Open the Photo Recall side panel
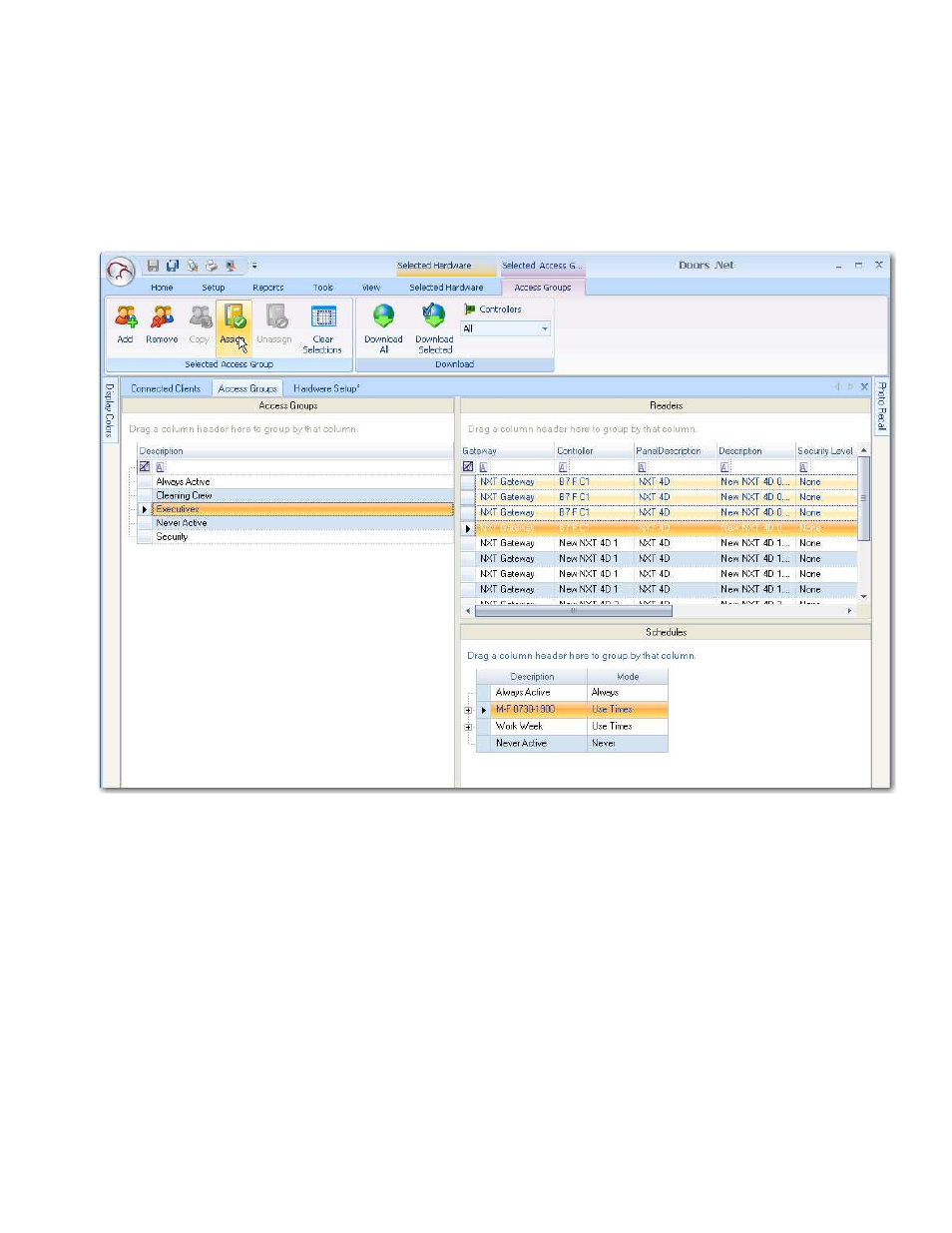 [x=881, y=406]
